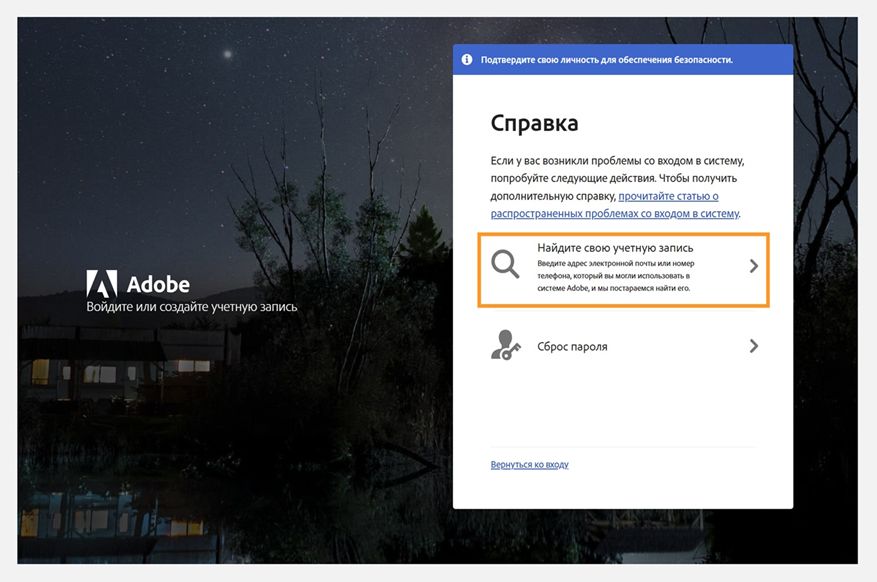The image size is (877, 582).
Task: Click the "Справка" page heading
Action: (x=533, y=122)
